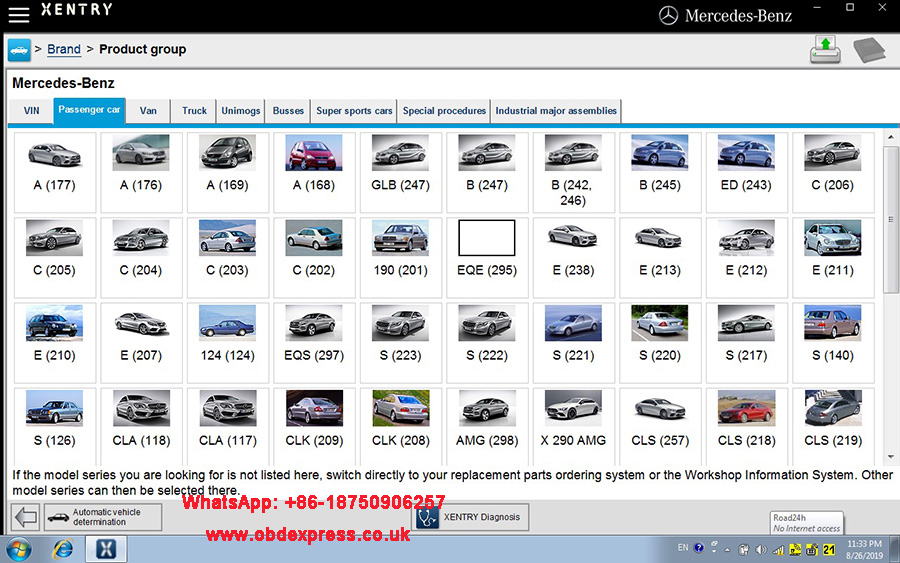Select the CLK (208) model

pyautogui.click(x=401, y=426)
